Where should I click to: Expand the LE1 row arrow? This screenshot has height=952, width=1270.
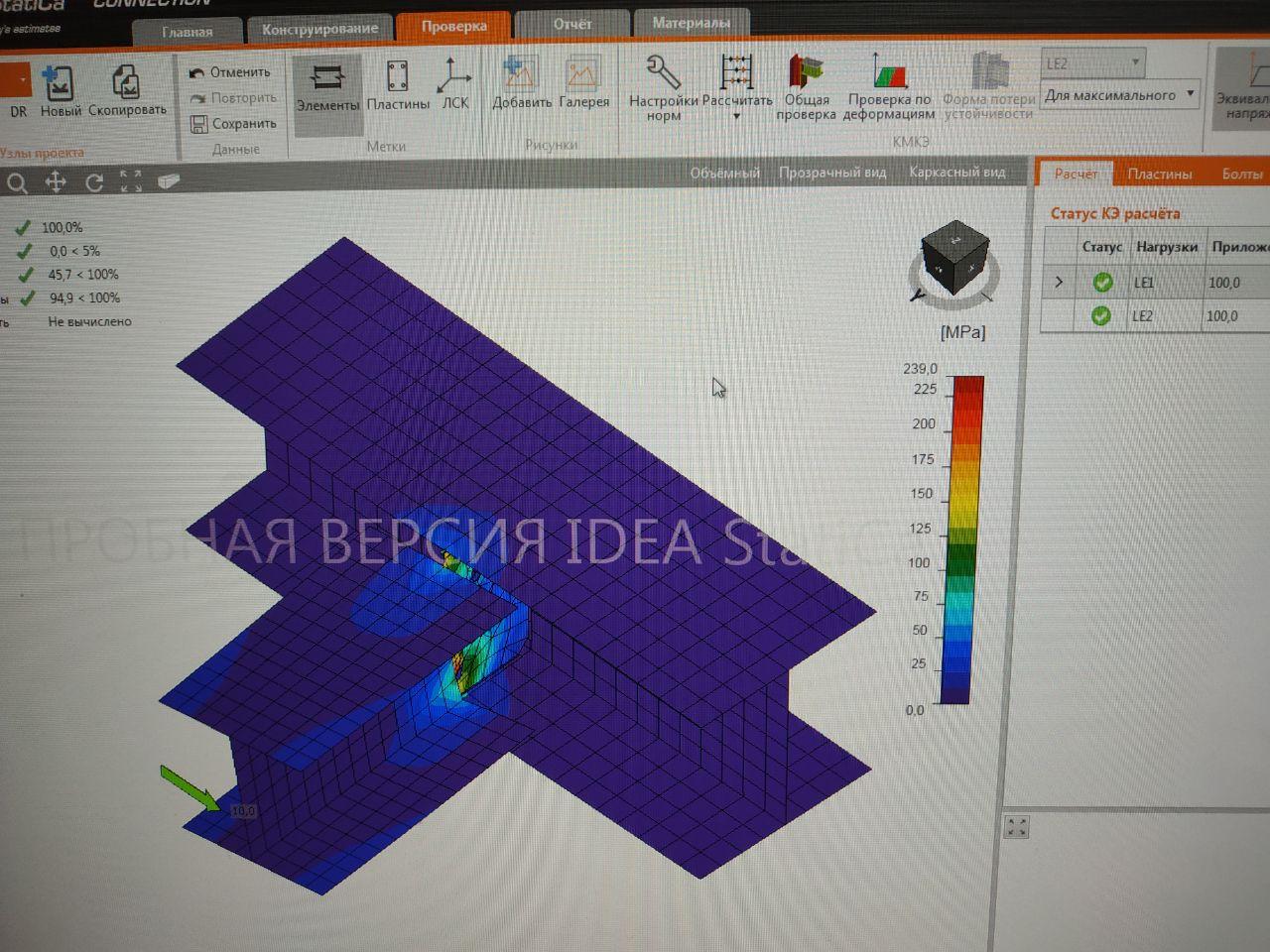1059,282
